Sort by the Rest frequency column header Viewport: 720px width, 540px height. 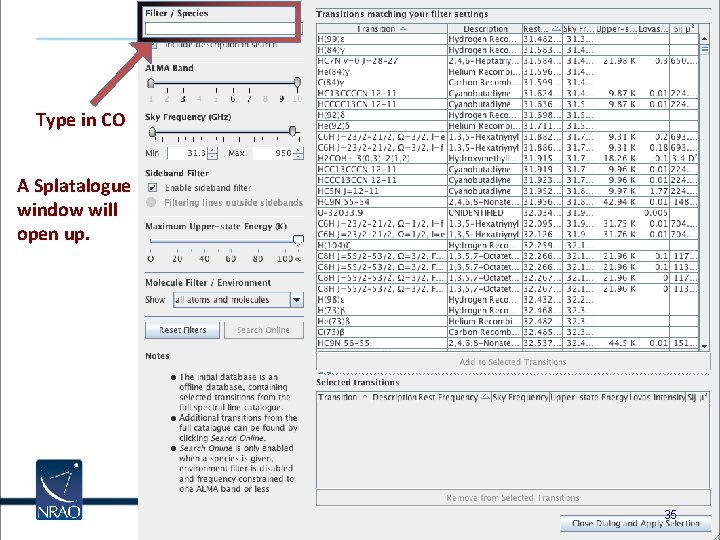(542, 29)
